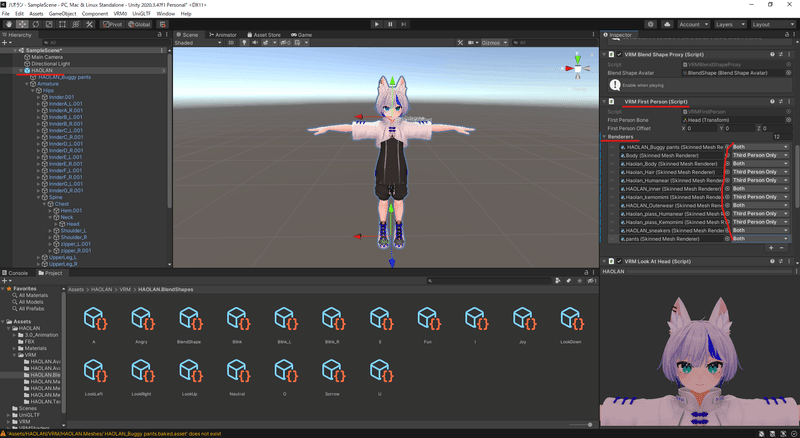Select HAOLAN object in Hierarchy
This screenshot has width=800, height=438.
[x=42, y=70]
